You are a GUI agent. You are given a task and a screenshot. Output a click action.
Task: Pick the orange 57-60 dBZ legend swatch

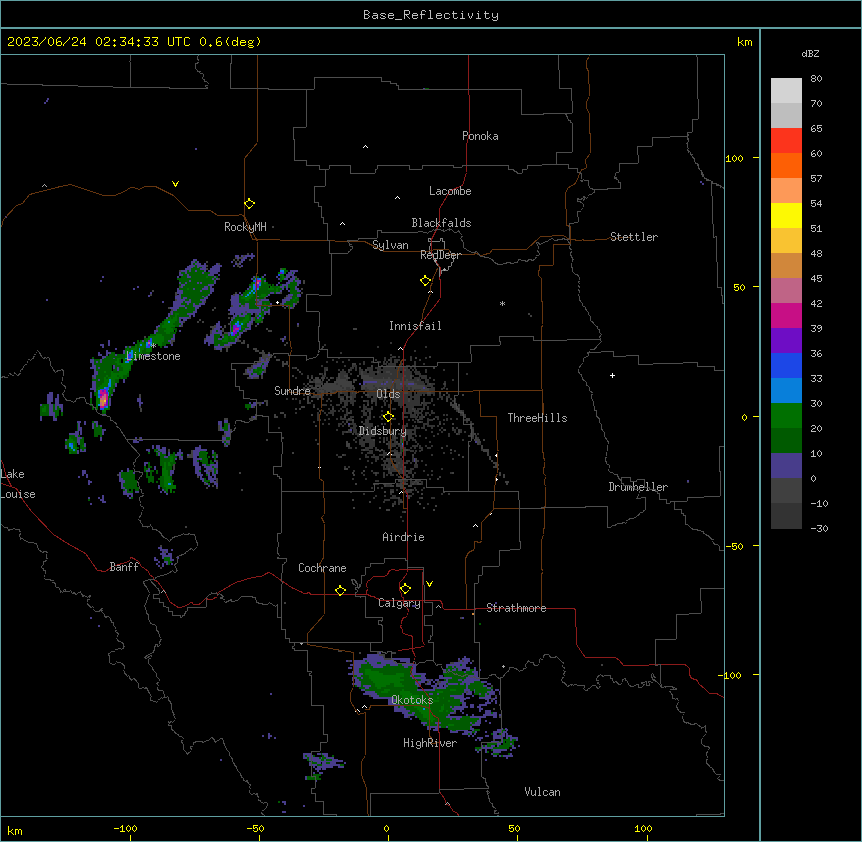pyautogui.click(x=786, y=165)
